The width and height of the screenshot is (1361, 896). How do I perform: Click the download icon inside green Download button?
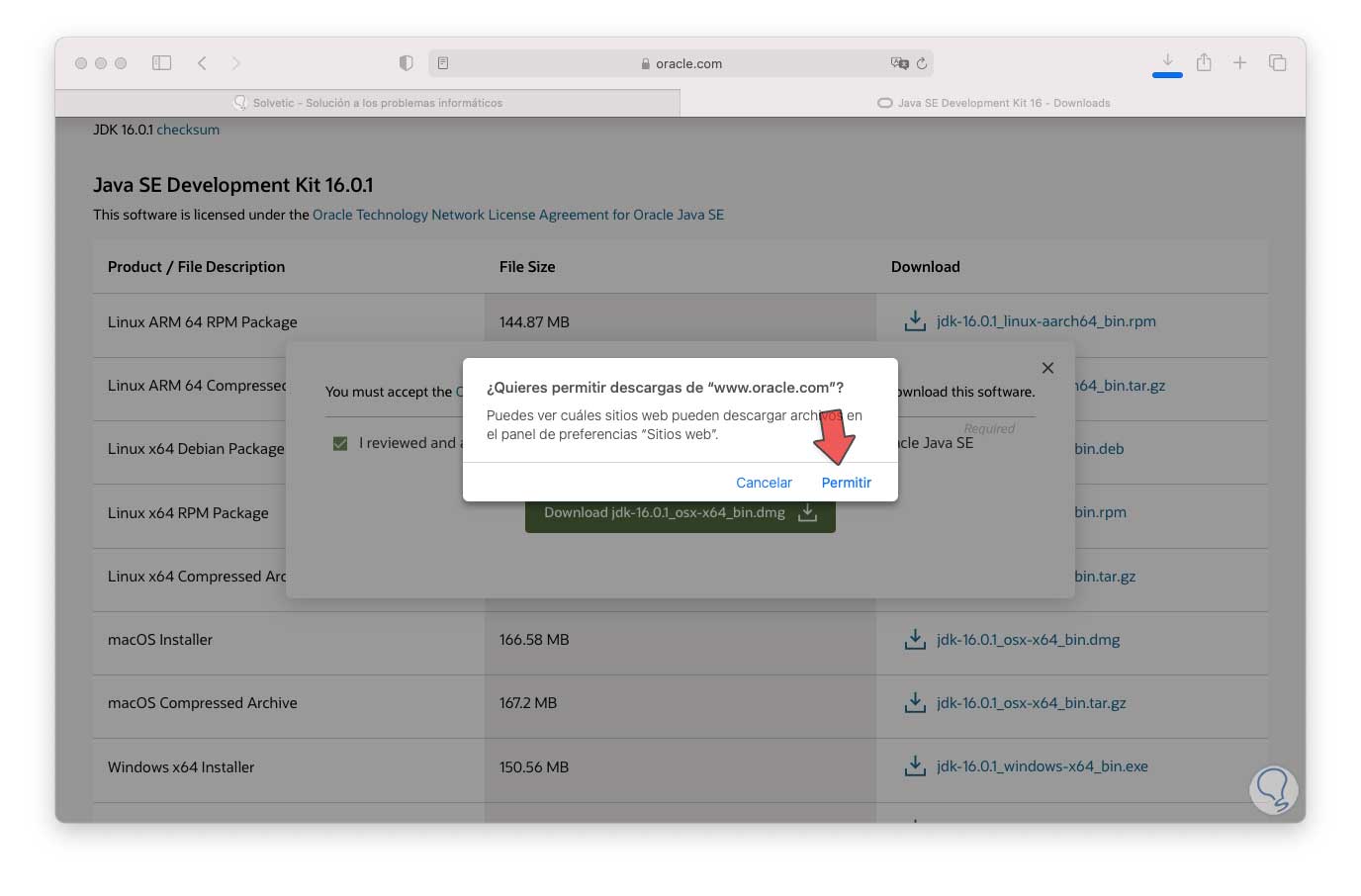(807, 512)
